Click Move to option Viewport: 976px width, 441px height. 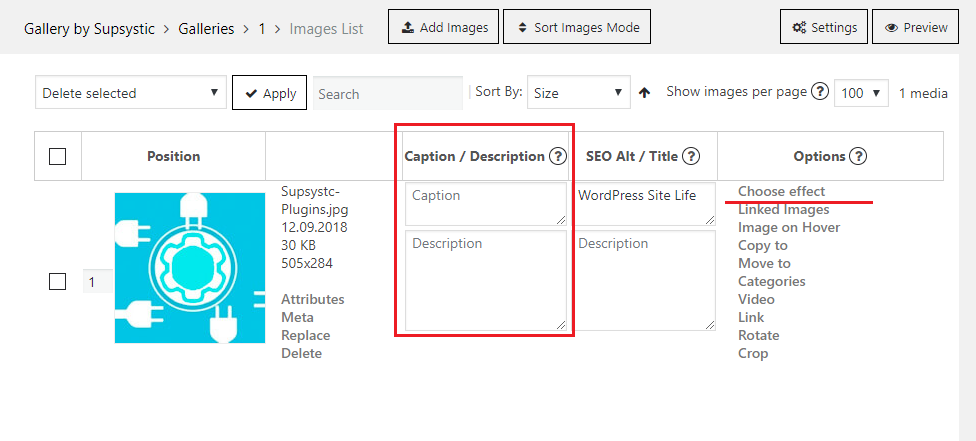click(764, 263)
